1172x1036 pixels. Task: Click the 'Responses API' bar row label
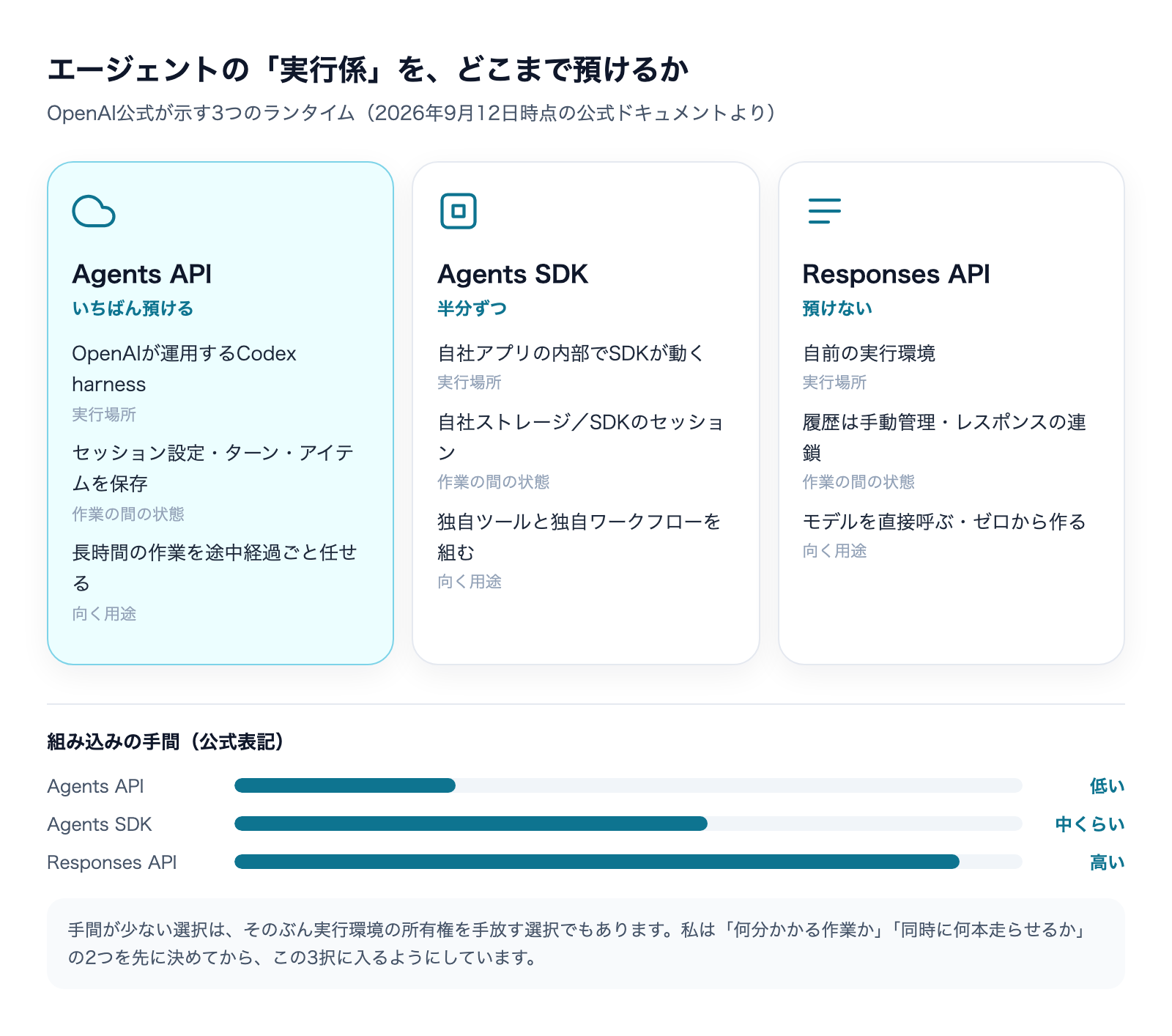112,862
